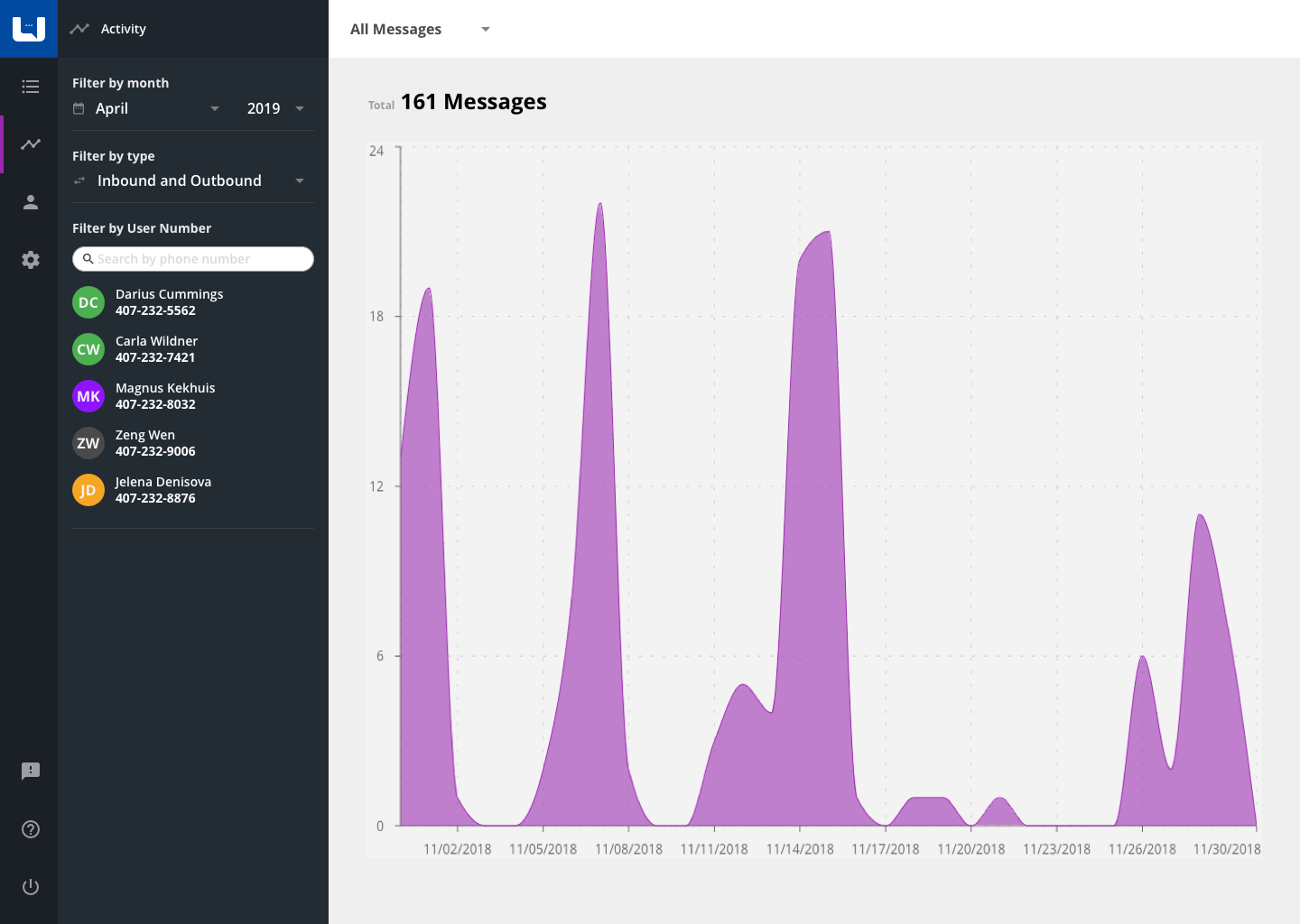
Task: Click the y-axis value 24
Action: click(x=376, y=151)
